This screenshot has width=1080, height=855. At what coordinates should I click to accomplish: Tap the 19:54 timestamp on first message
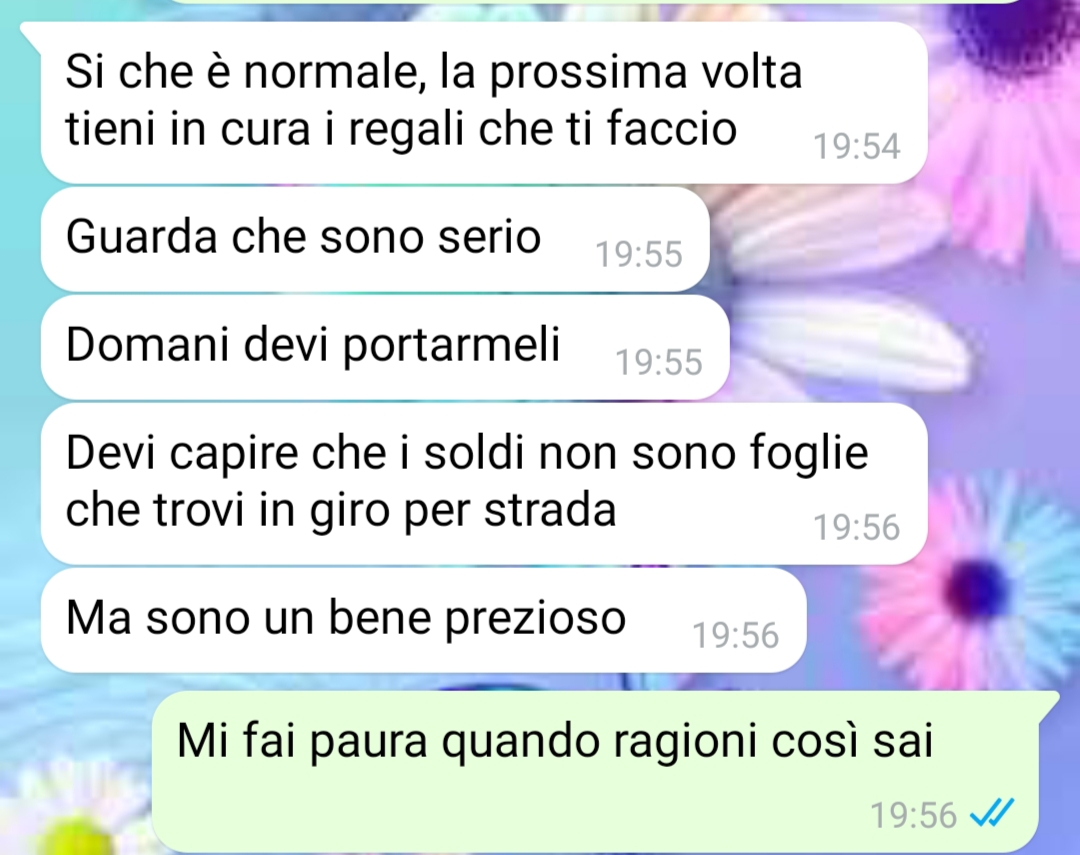pos(857,146)
